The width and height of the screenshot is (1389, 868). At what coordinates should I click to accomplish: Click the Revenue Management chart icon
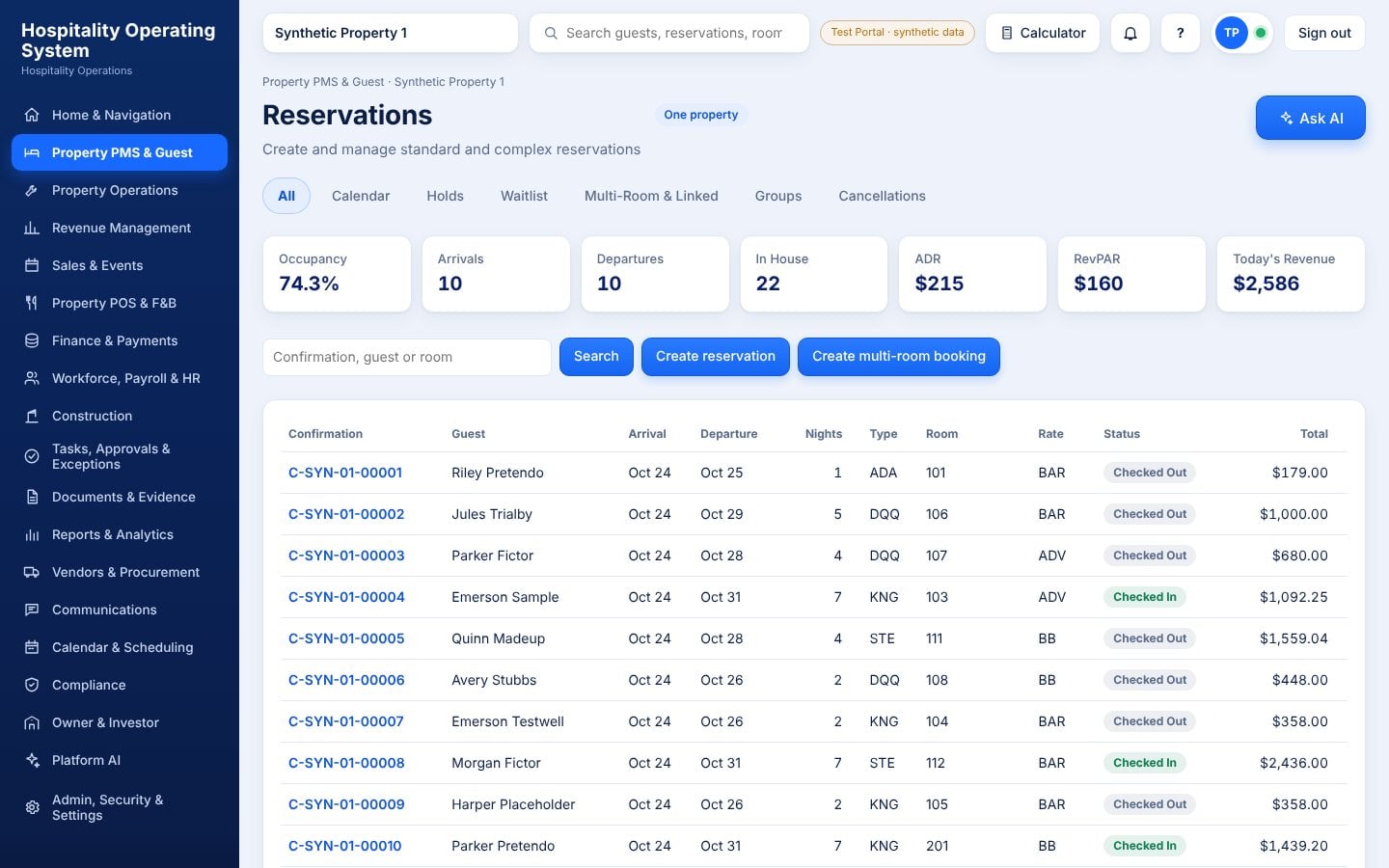[32, 228]
